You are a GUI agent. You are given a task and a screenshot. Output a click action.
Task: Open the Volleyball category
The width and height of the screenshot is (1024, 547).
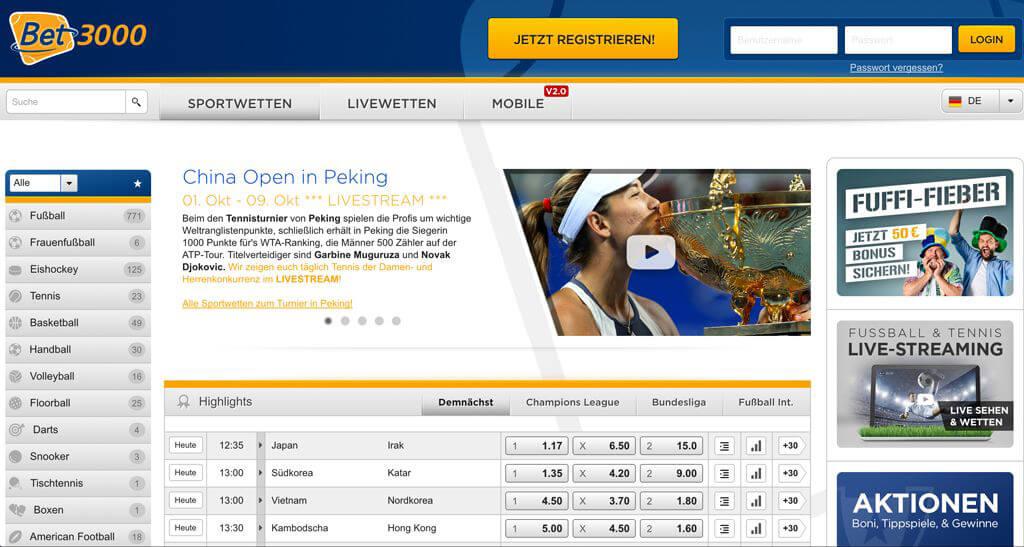[x=78, y=377]
